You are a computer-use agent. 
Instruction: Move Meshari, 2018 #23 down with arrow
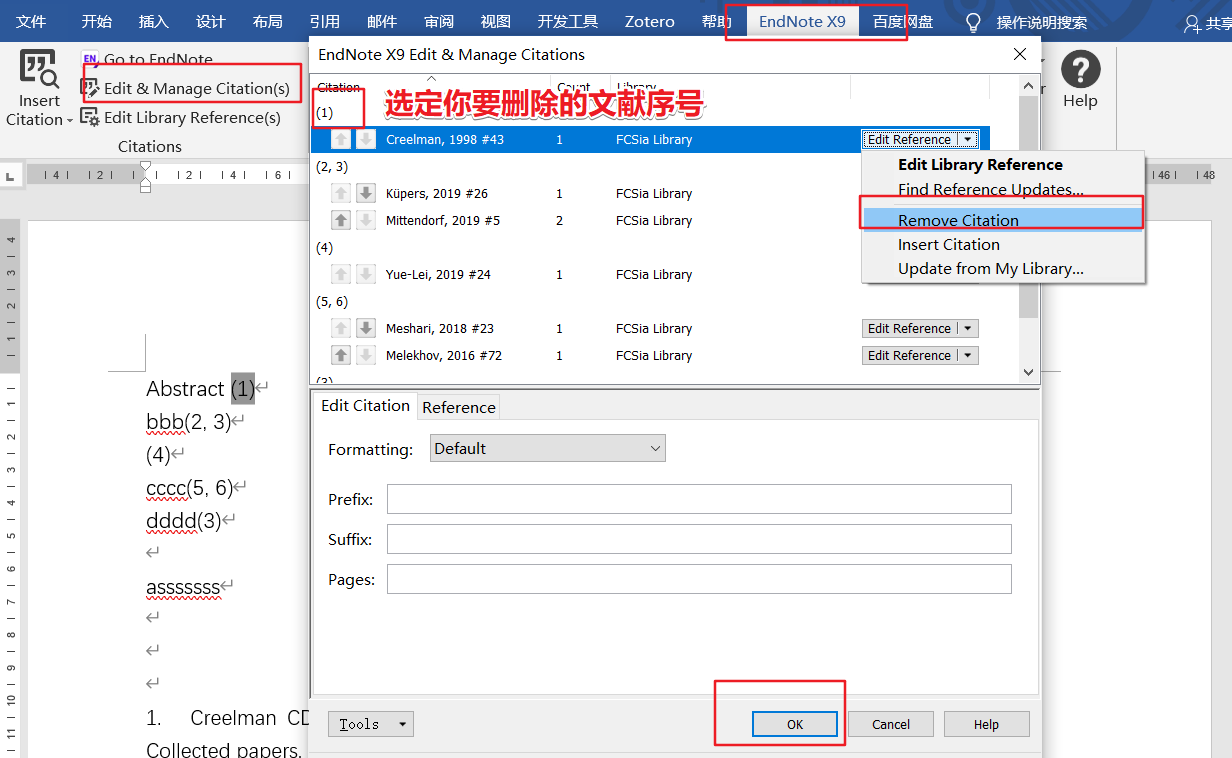(366, 328)
